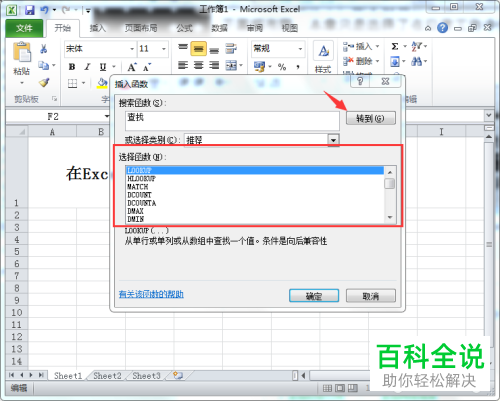Click the Copy icon in clipboard group
500x401 pixels.
coord(43,65)
